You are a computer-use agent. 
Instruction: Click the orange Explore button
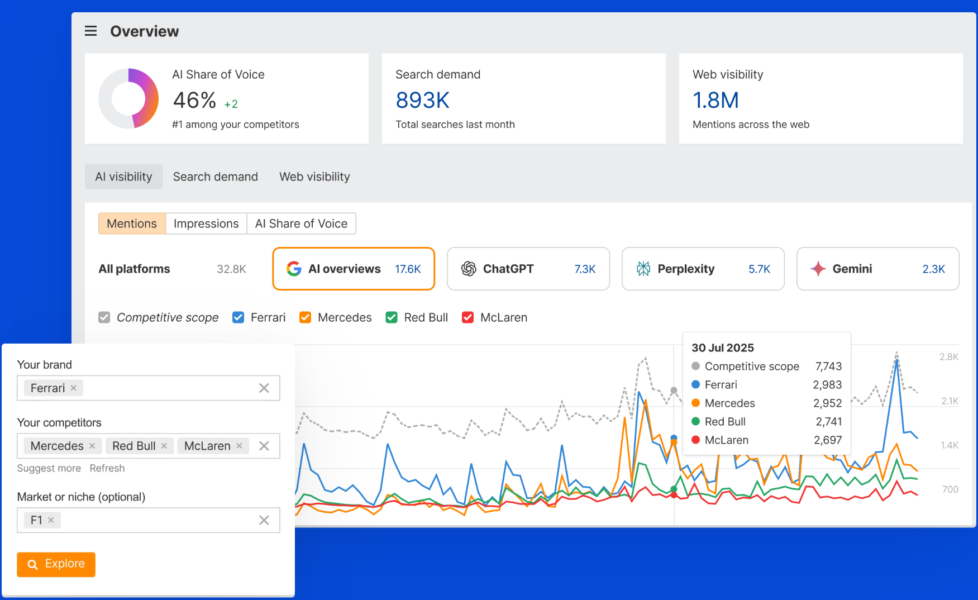56,564
